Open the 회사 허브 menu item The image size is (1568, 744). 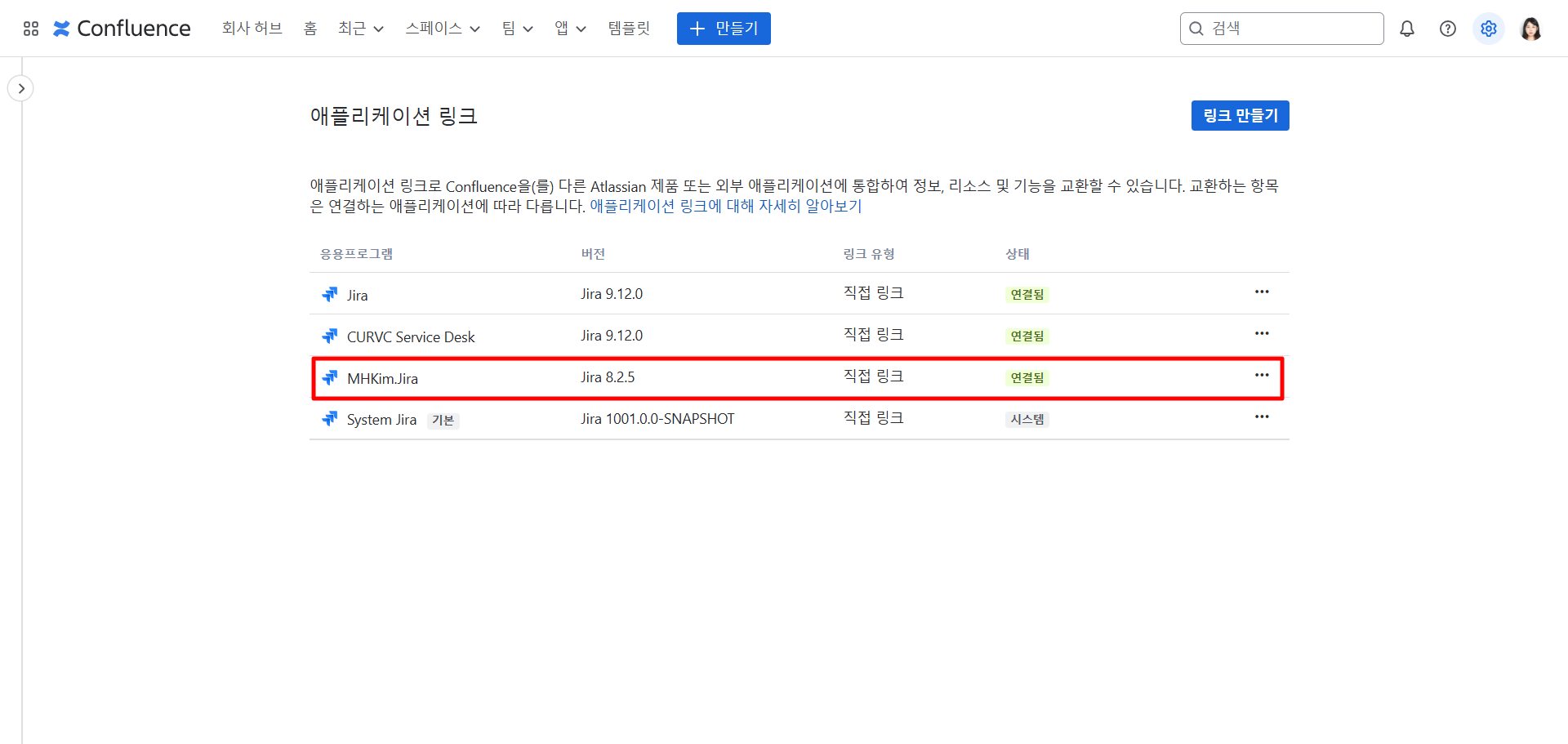tap(252, 29)
